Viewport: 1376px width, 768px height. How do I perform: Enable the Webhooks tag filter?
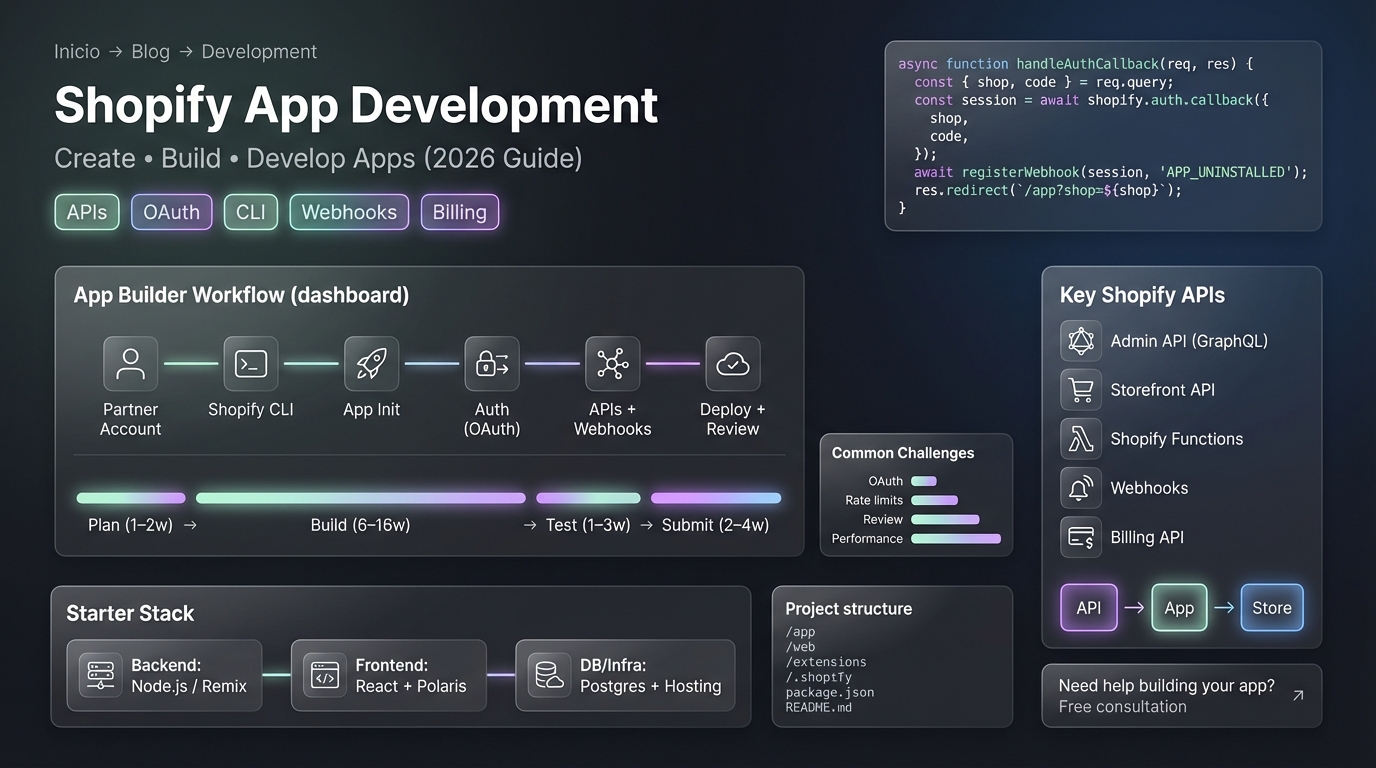point(349,212)
